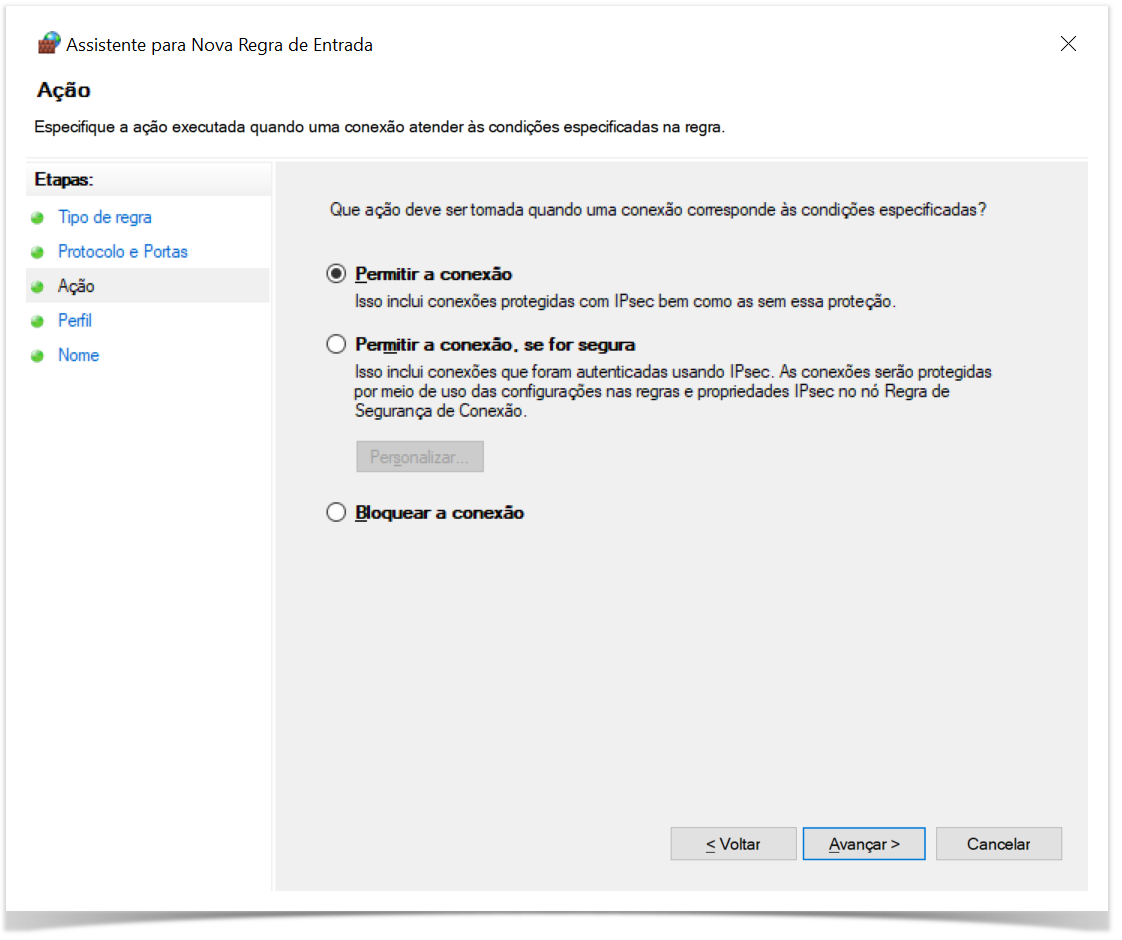
Task: Click the Personalizar... button
Action: 420,457
